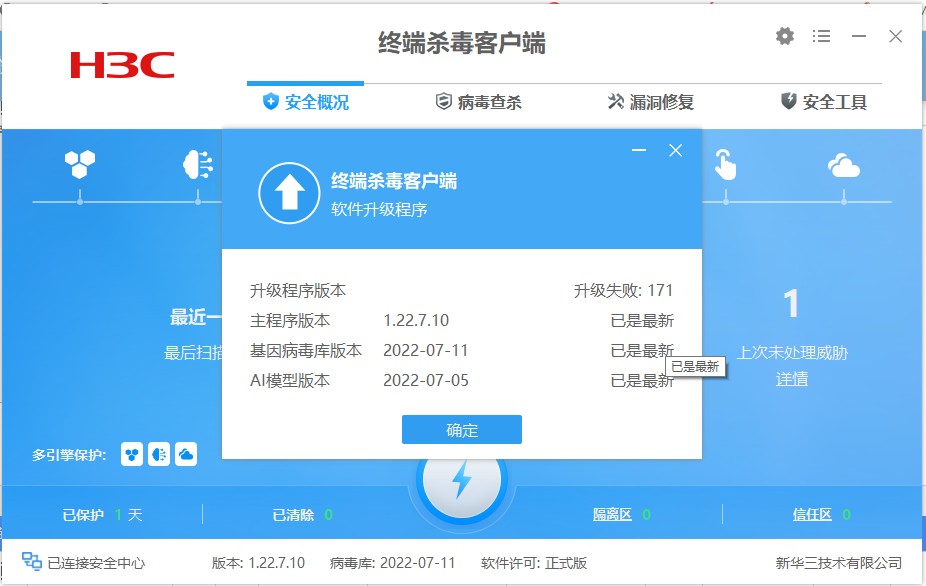
Task: Click 版本: 1.22.7.10 in status bar
Action: (258, 563)
